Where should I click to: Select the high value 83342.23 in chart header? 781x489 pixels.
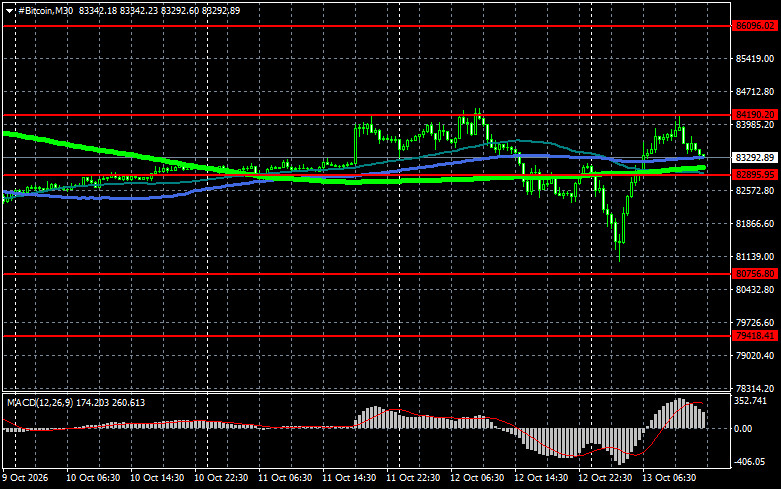point(139,10)
